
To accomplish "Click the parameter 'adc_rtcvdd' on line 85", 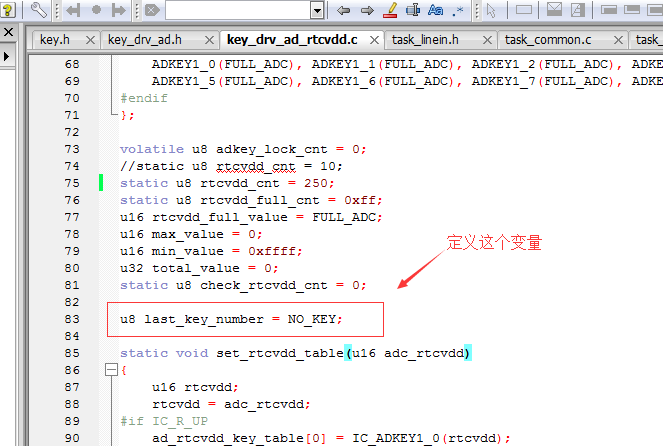I will [424, 353].
